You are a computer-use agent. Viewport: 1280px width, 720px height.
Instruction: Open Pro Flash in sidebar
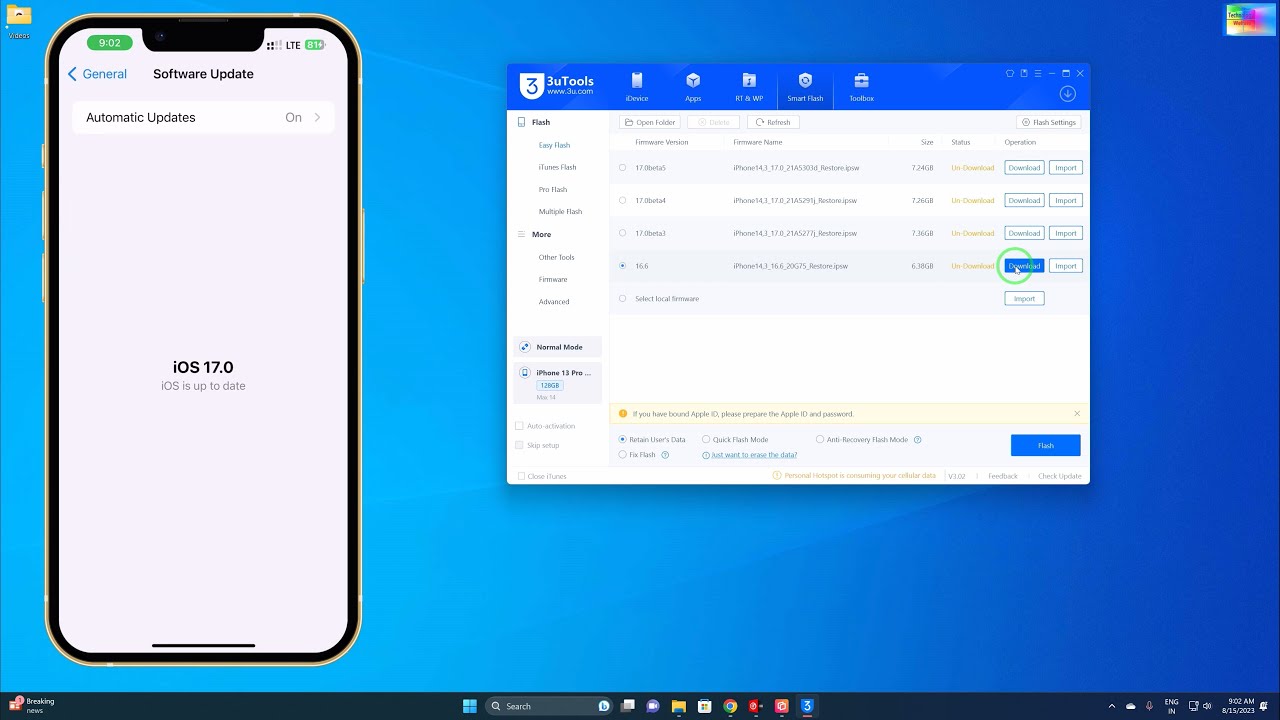point(553,189)
